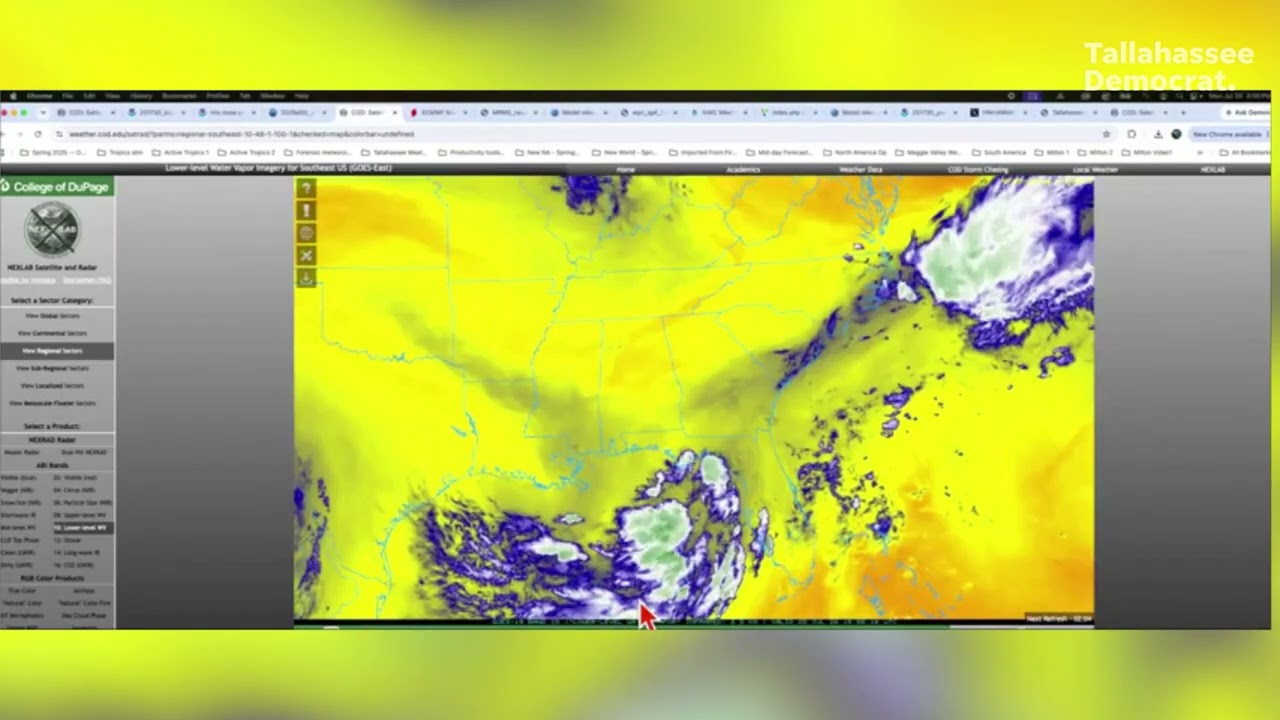
Task: Open the All Bookmarks folder
Action: tap(1245, 152)
